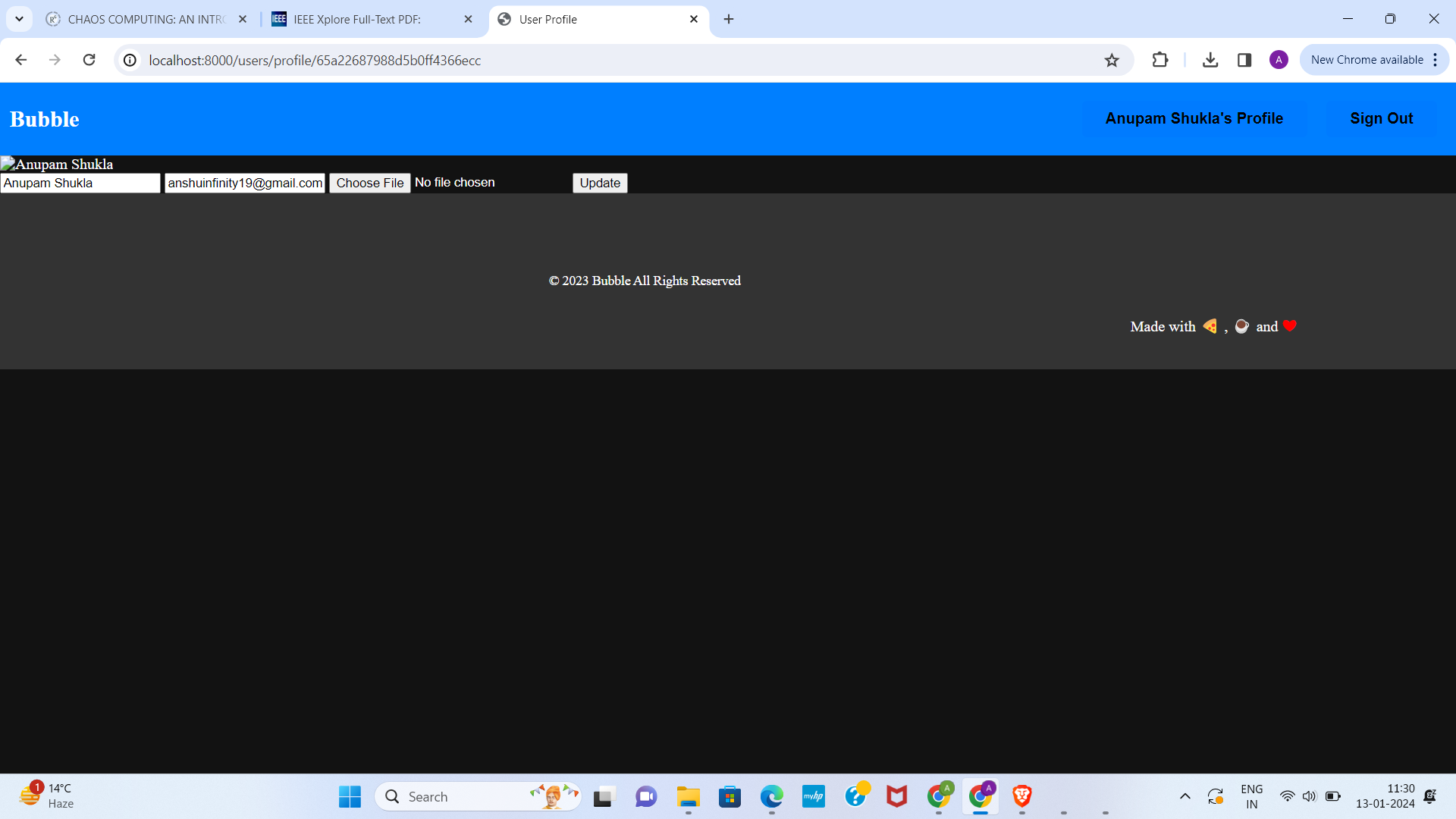Open a new browser tab
The image size is (1456, 819).
pyautogui.click(x=729, y=19)
